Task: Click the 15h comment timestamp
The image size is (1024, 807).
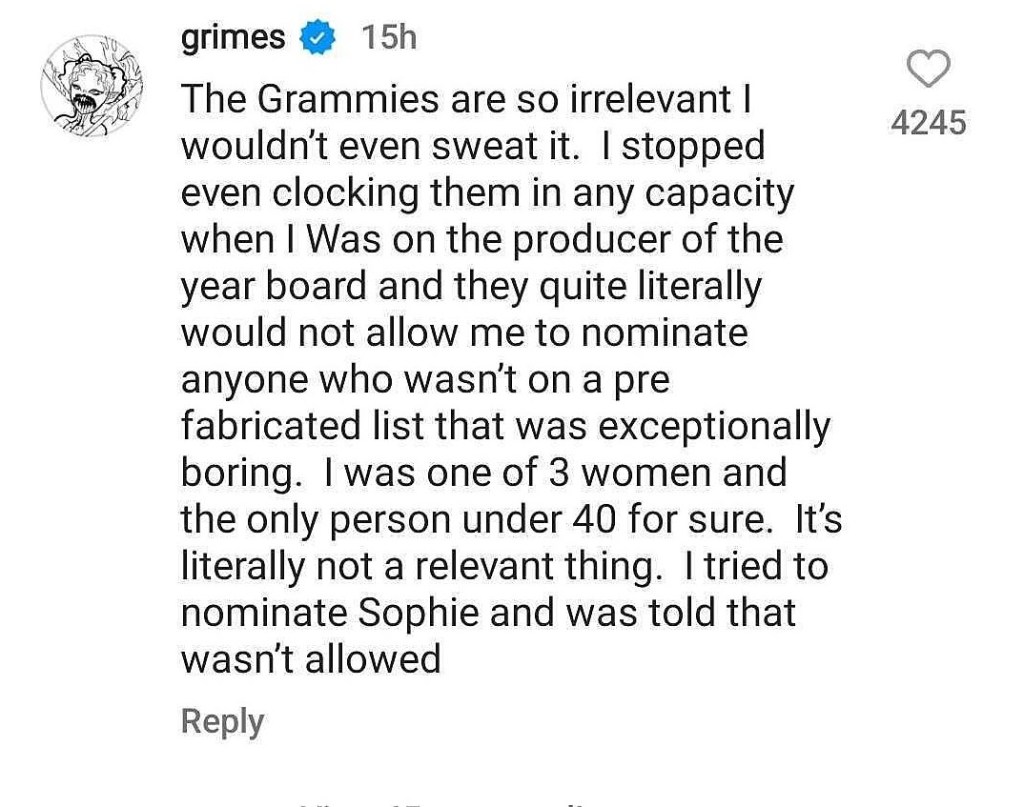Action: pyautogui.click(x=388, y=38)
